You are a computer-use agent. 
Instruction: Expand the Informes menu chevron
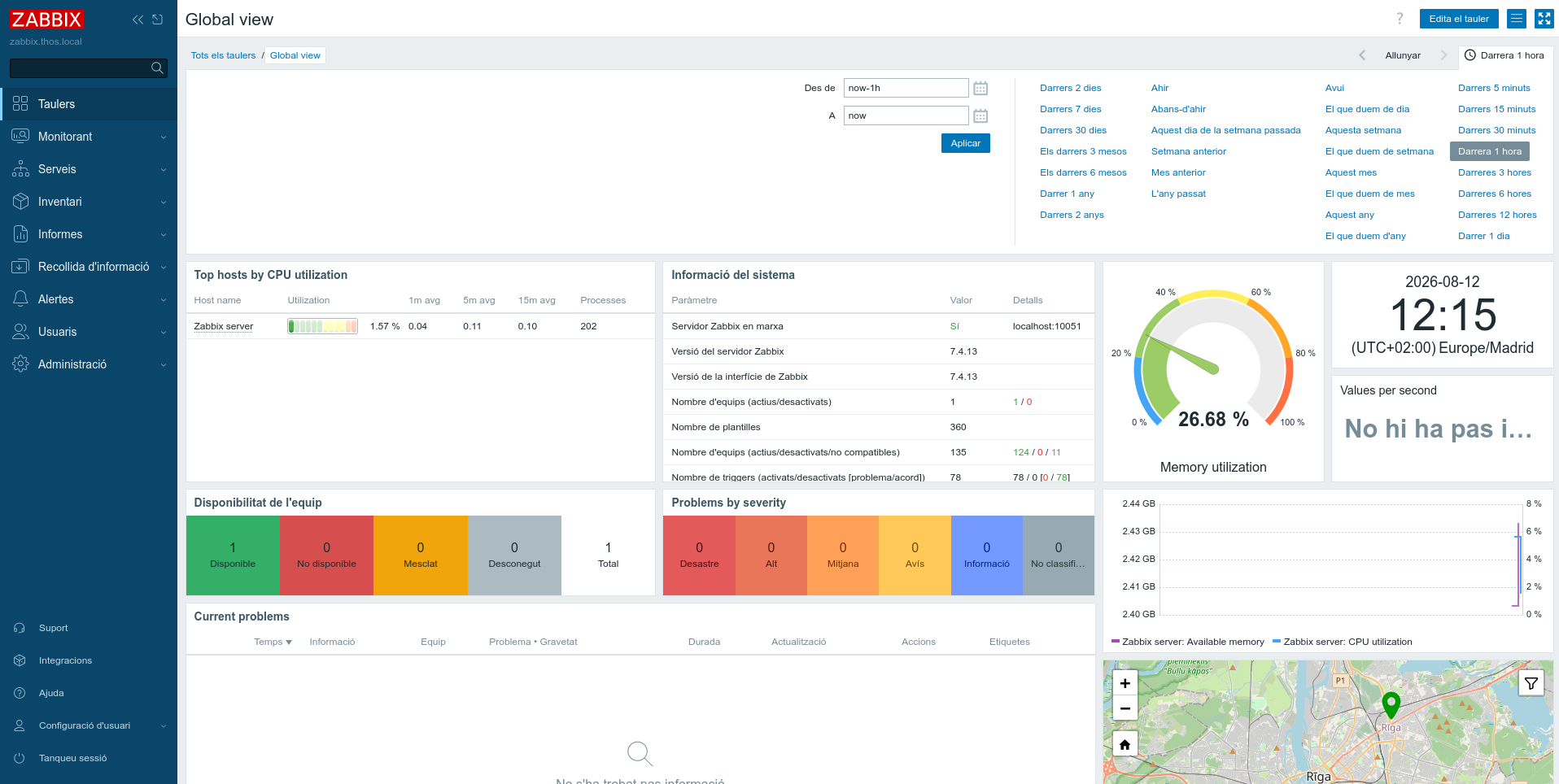tap(164, 235)
